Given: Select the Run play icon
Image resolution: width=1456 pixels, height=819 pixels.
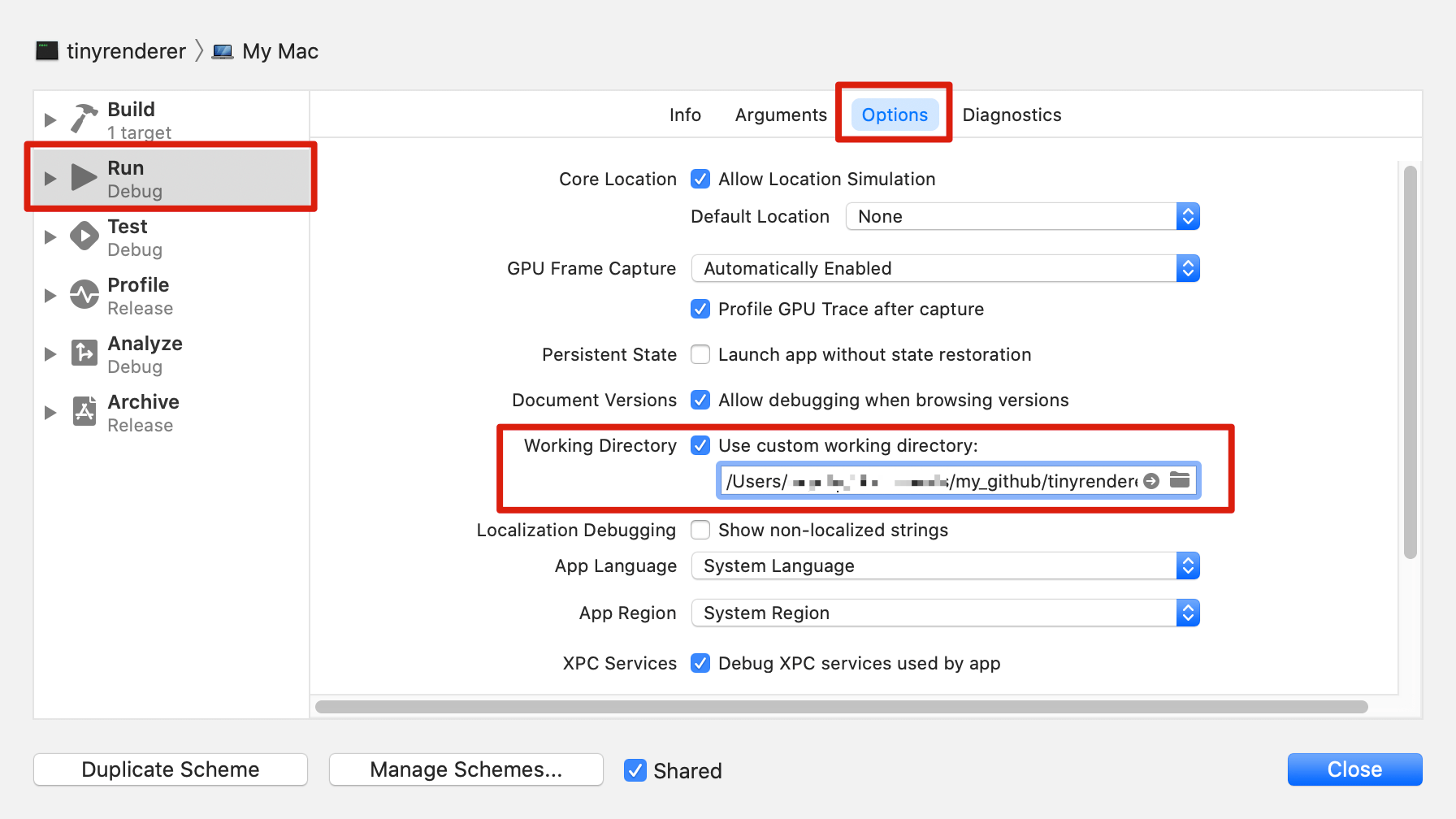Looking at the screenshot, I should click(x=84, y=177).
